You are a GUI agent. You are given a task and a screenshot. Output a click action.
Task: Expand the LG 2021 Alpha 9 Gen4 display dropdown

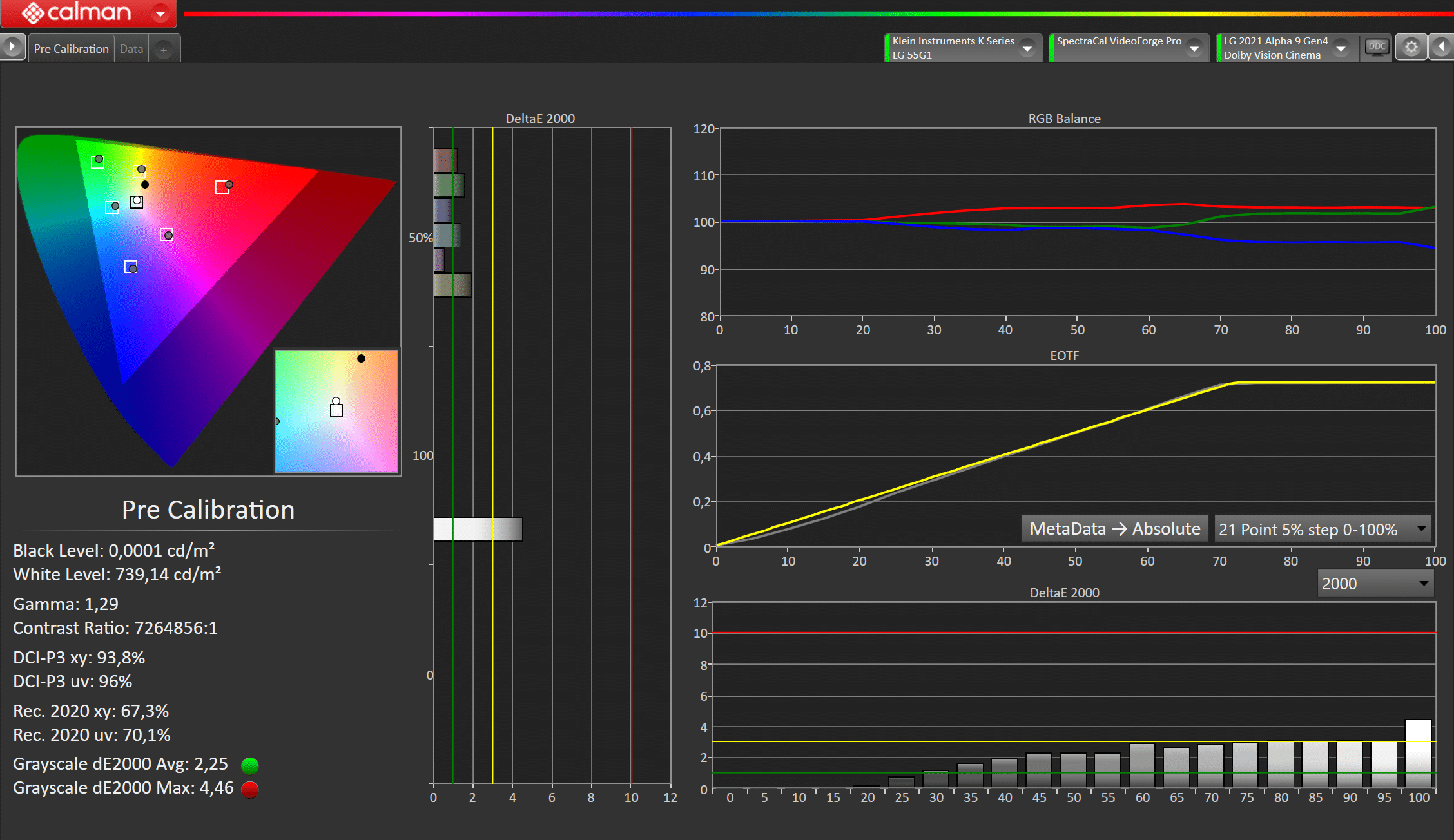coord(1341,48)
